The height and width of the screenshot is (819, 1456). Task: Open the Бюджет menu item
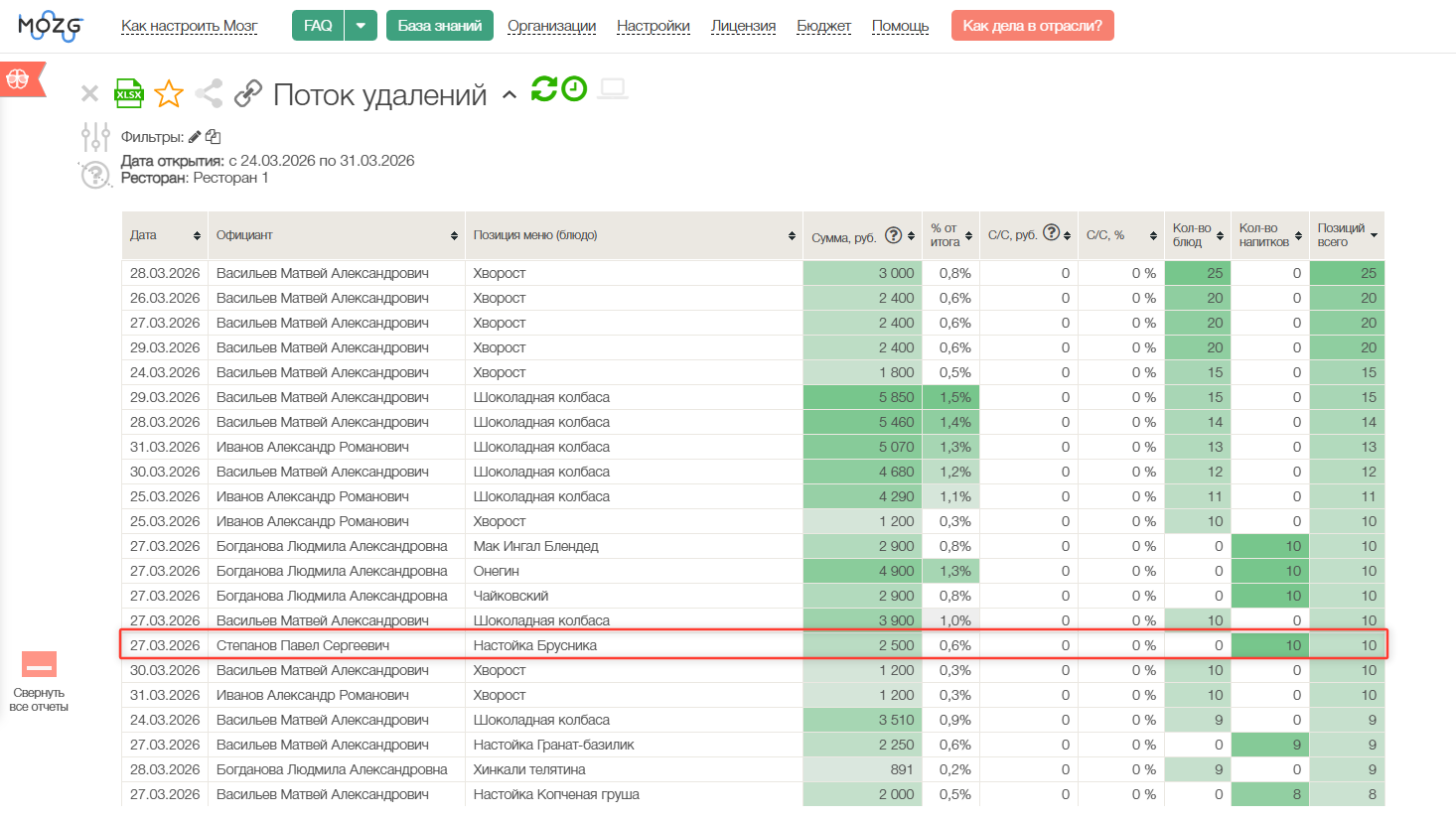point(823,26)
